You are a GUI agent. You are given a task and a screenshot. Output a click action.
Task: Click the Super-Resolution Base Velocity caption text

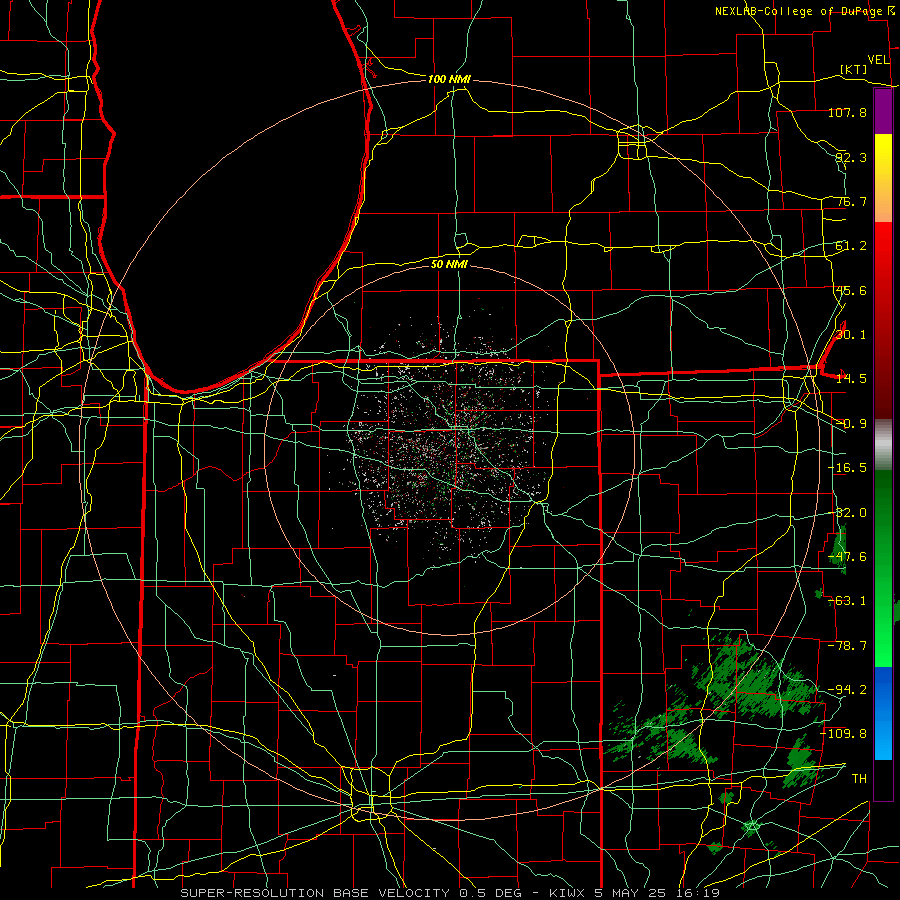coord(450,893)
